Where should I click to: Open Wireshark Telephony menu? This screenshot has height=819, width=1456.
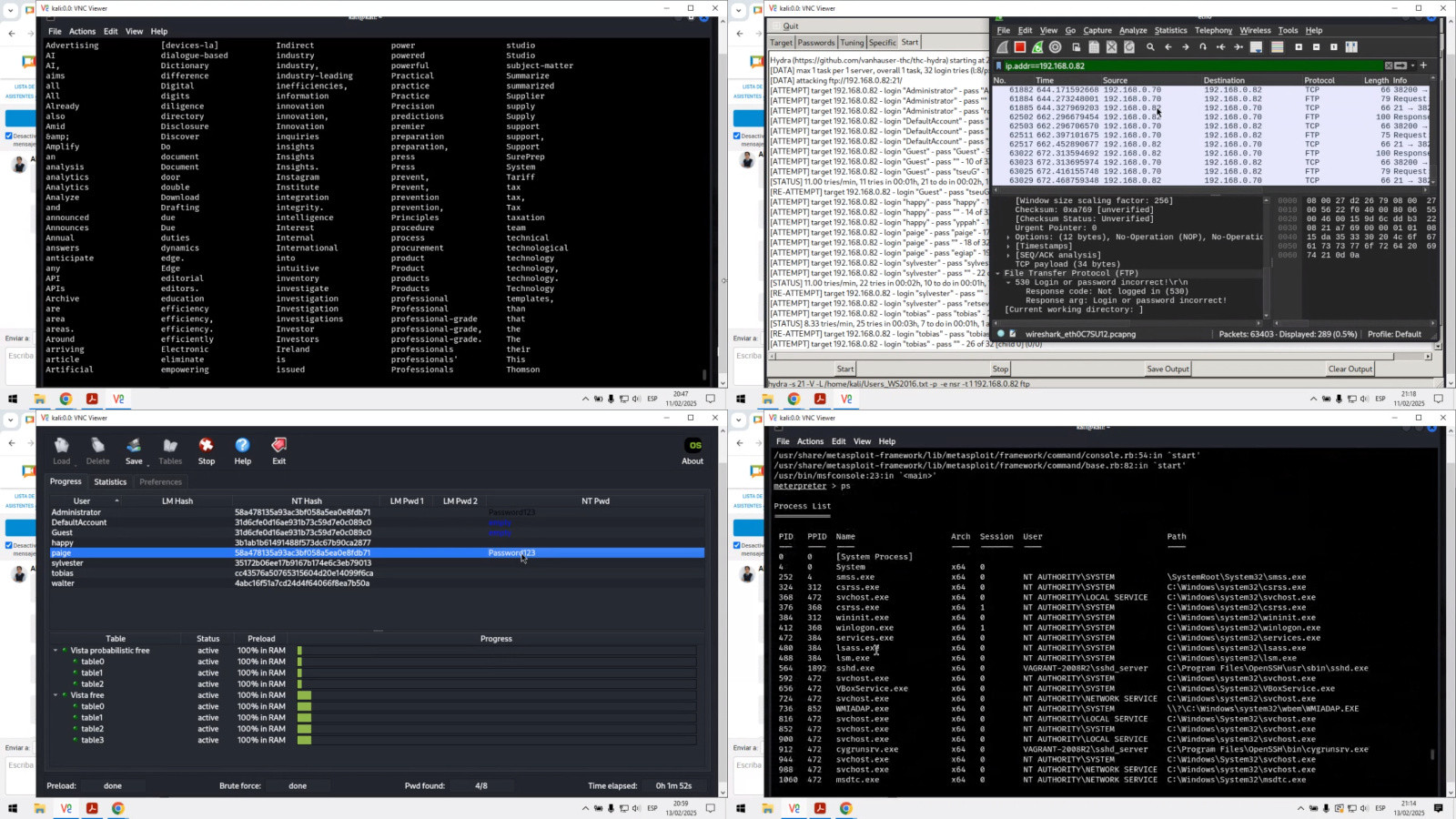1213,30
